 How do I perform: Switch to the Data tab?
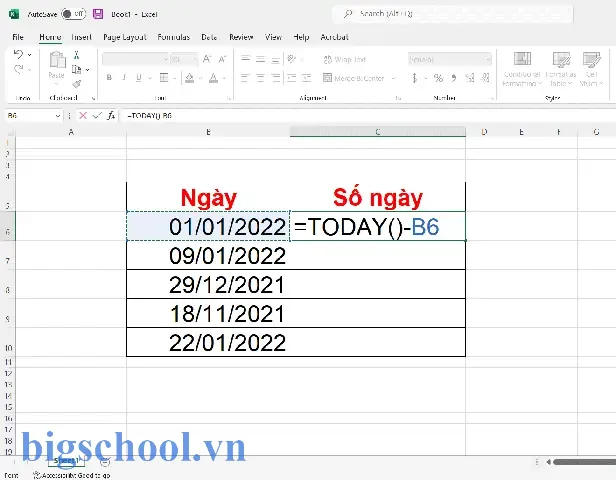point(209,37)
